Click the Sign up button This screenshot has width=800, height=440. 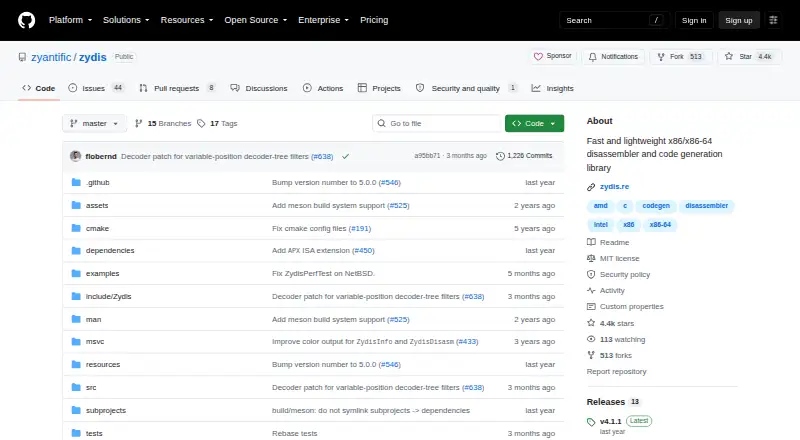[739, 20]
